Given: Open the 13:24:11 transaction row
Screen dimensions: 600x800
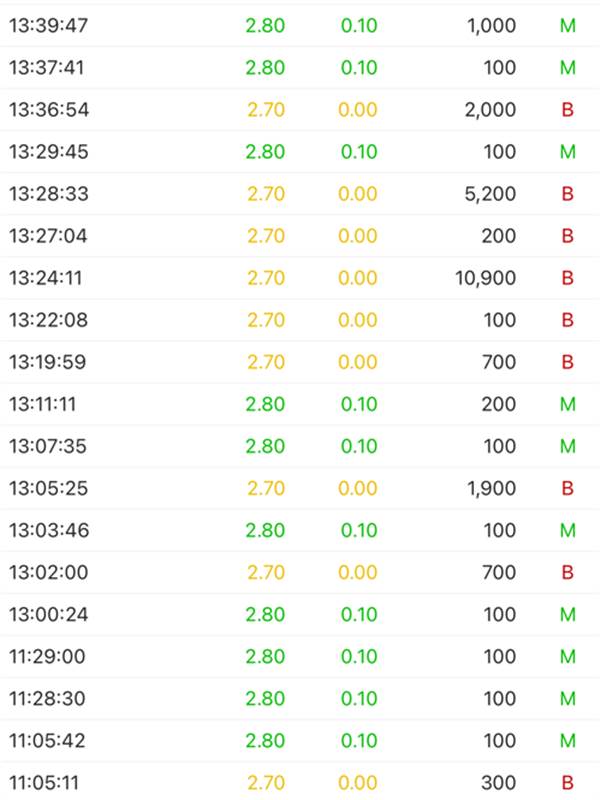Looking at the screenshot, I should pyautogui.click(x=300, y=278).
